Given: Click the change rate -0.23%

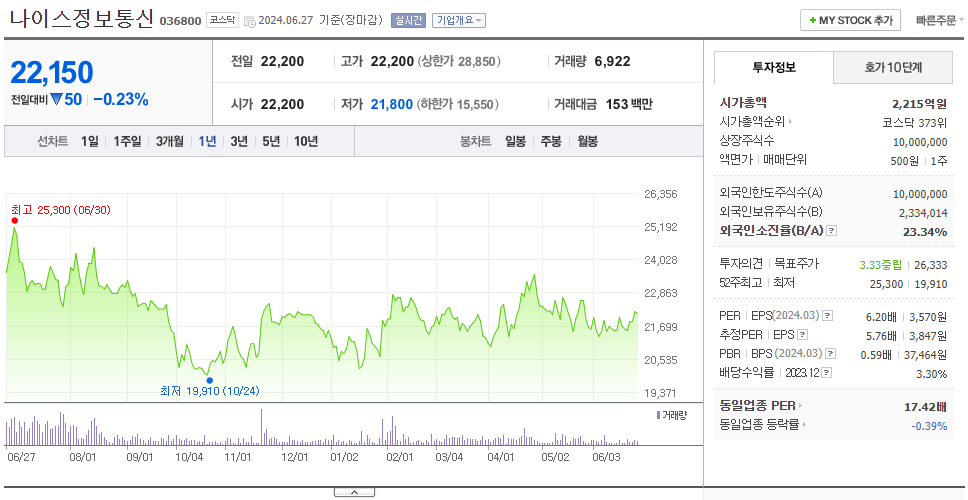Looking at the screenshot, I should pos(121,99).
